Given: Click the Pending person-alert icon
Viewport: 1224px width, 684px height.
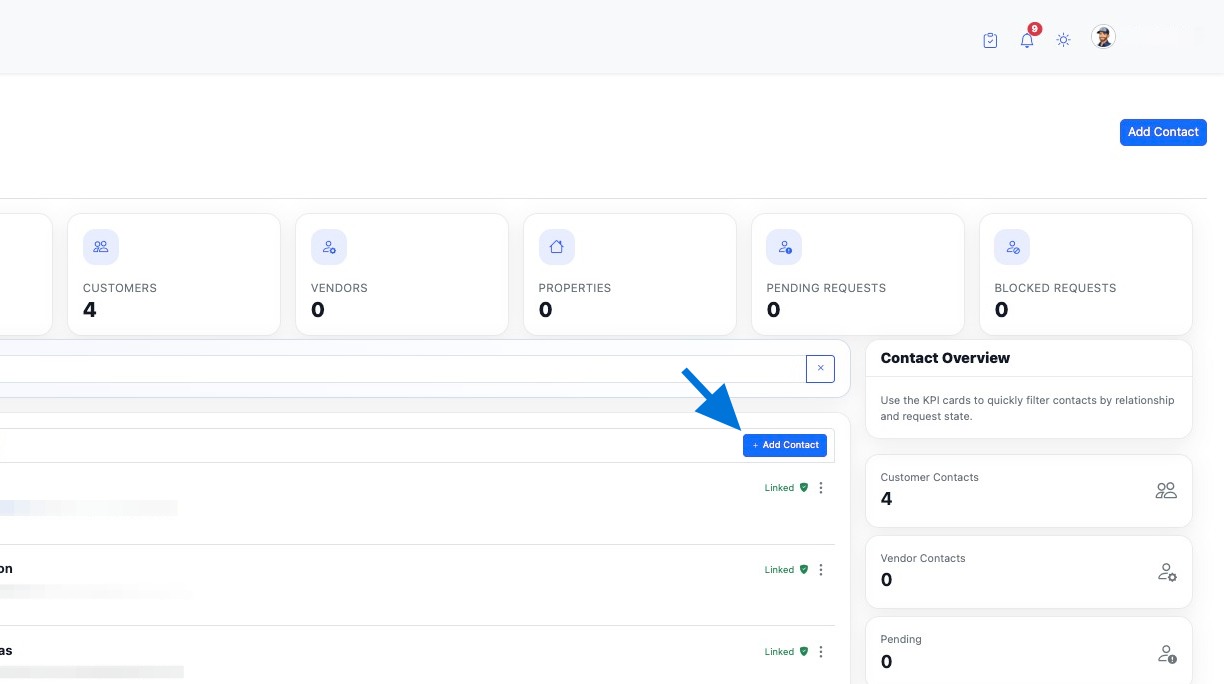Looking at the screenshot, I should point(1167,654).
